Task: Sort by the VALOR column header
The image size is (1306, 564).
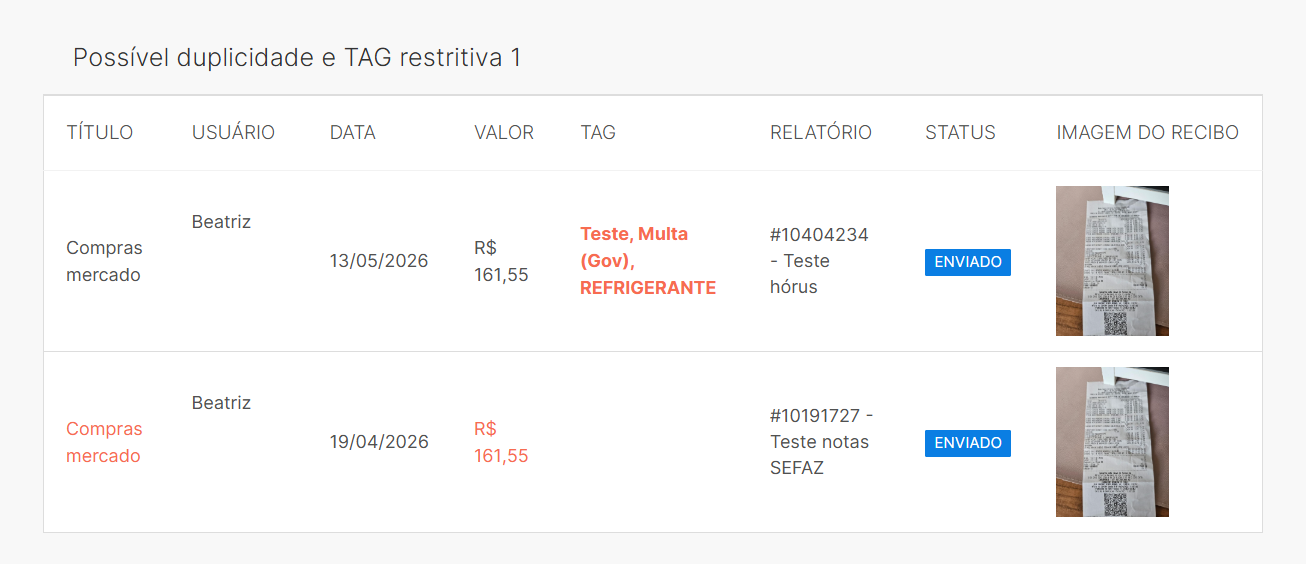Action: [504, 132]
